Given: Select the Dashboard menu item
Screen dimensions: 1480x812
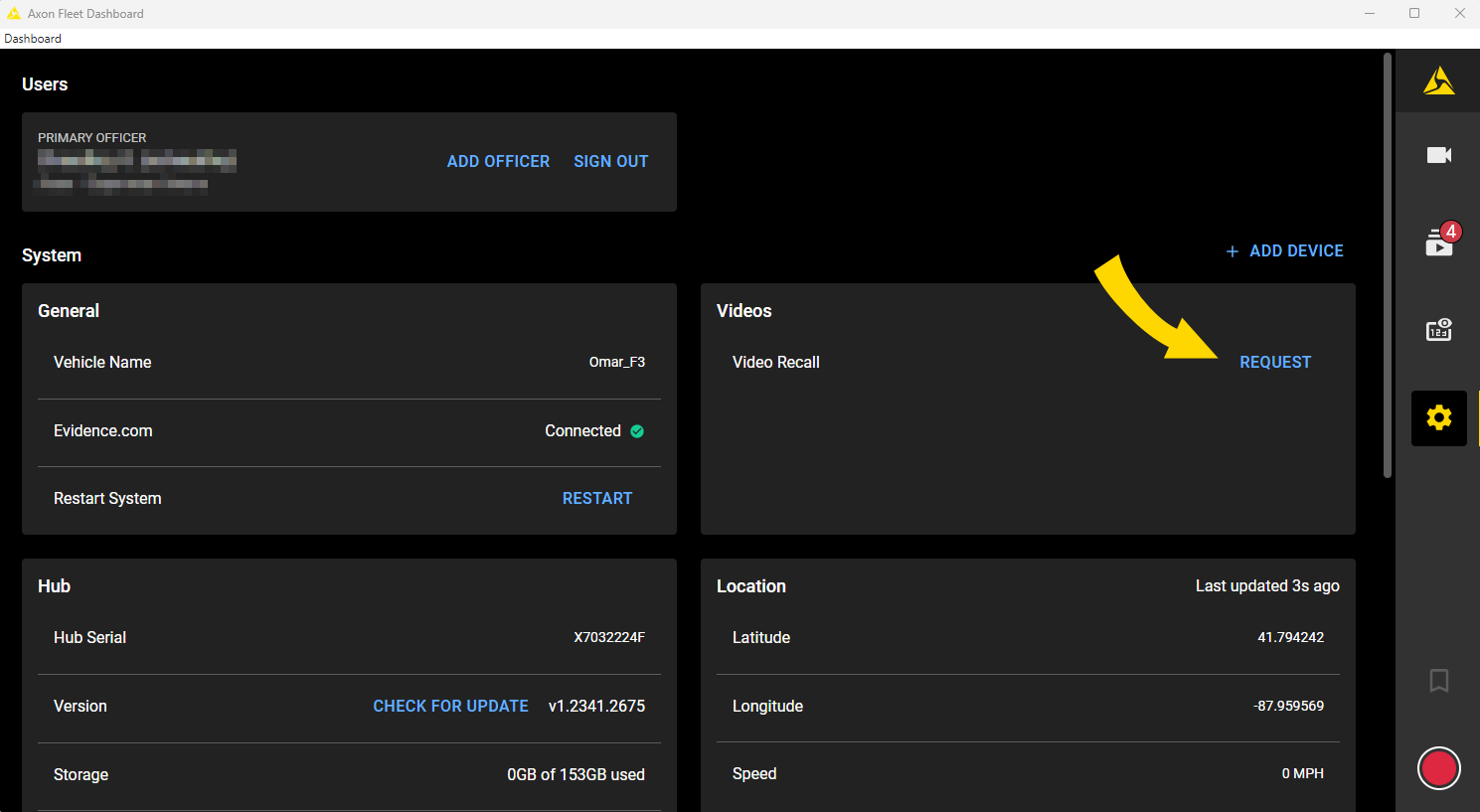Looking at the screenshot, I should pyautogui.click(x=32, y=38).
